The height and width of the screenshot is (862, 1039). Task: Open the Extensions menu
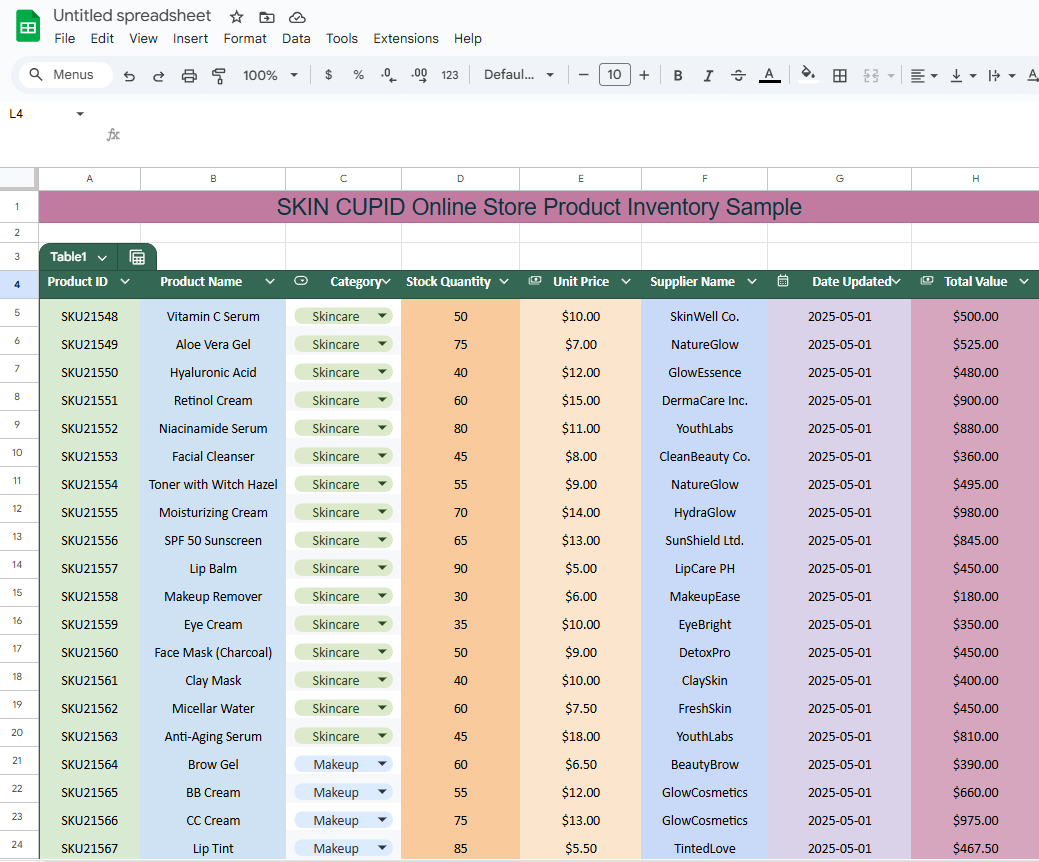pos(406,38)
